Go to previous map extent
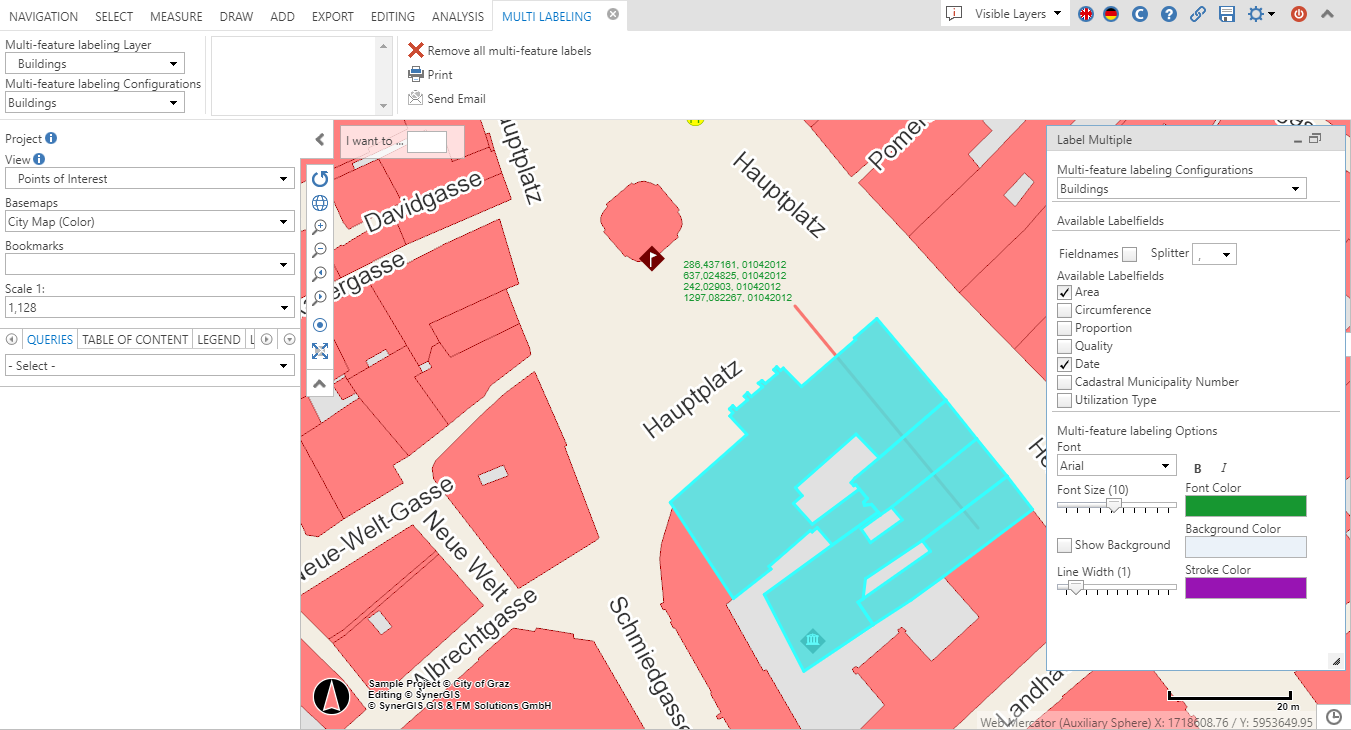Image resolution: width=1351 pixels, height=730 pixels. click(319, 273)
